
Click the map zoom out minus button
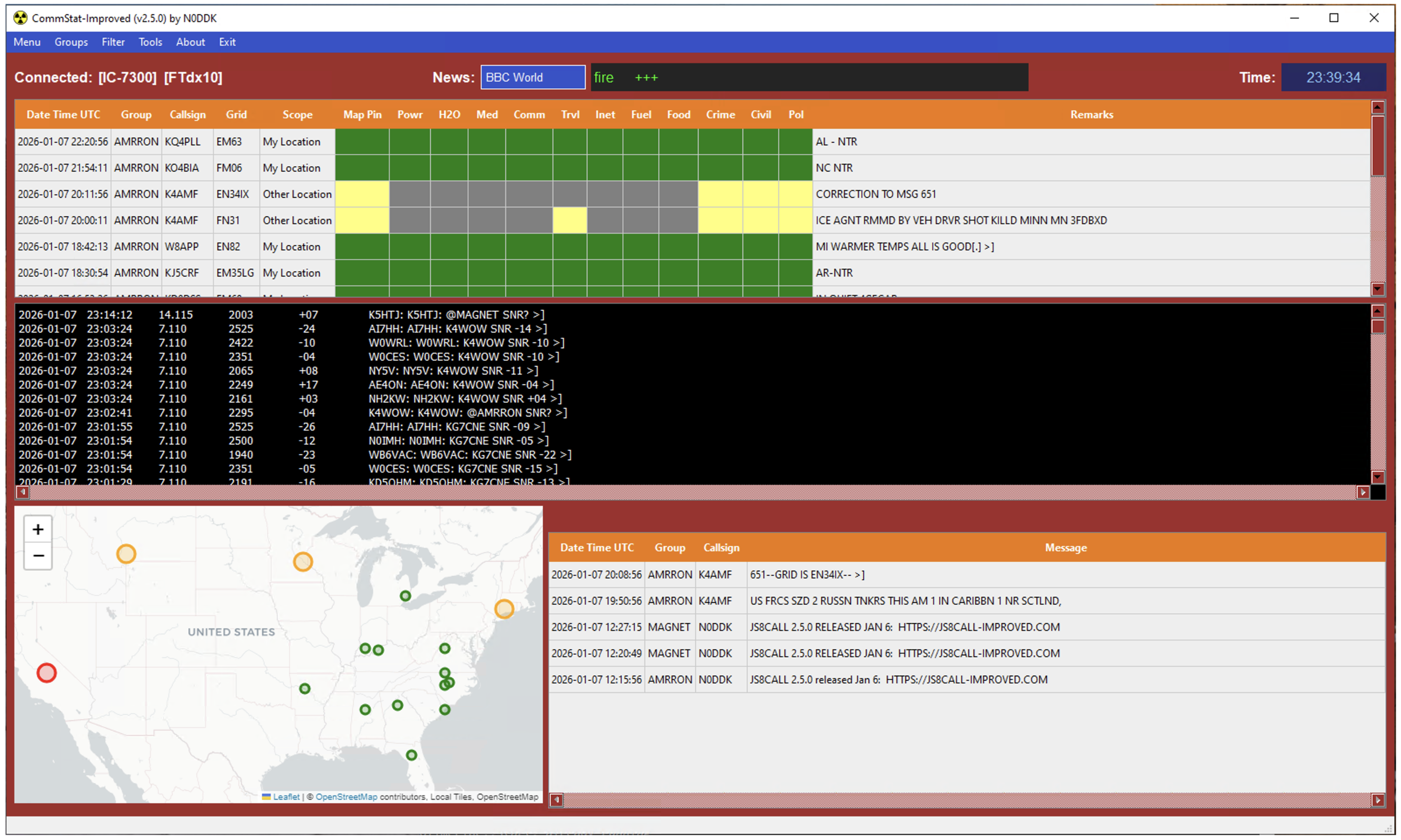(x=38, y=555)
